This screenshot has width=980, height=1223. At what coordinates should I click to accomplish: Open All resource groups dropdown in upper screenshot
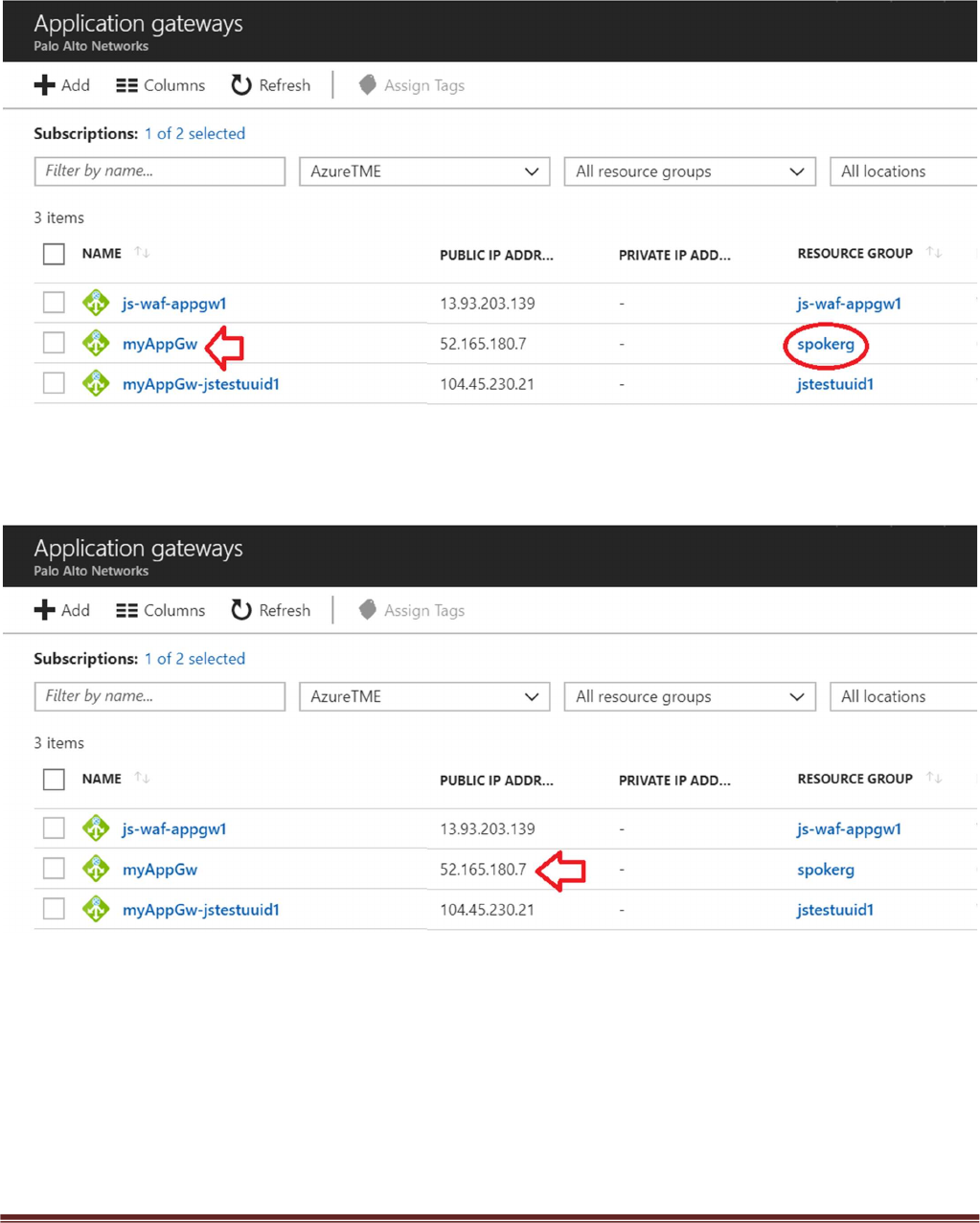690,171
